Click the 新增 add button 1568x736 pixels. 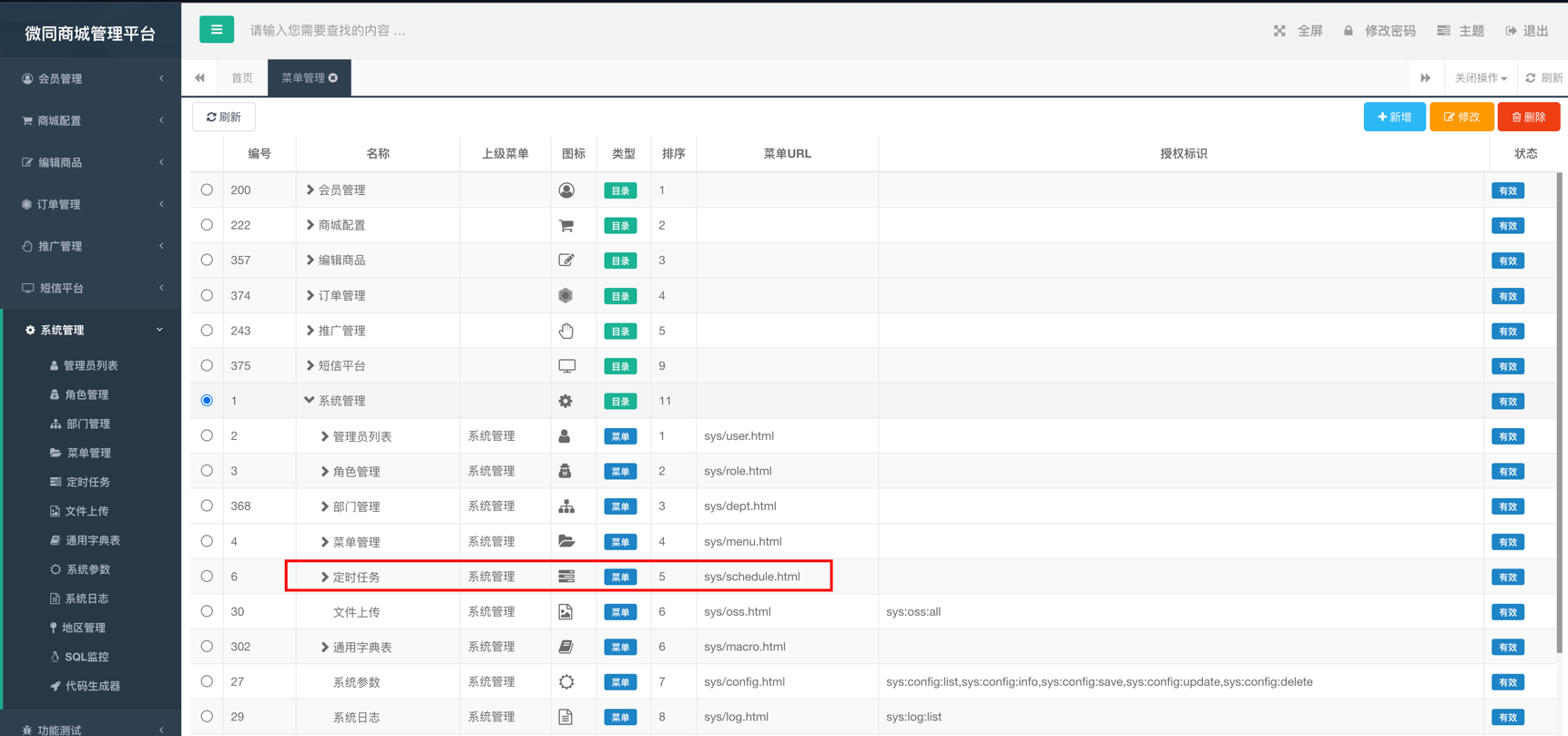[1394, 117]
